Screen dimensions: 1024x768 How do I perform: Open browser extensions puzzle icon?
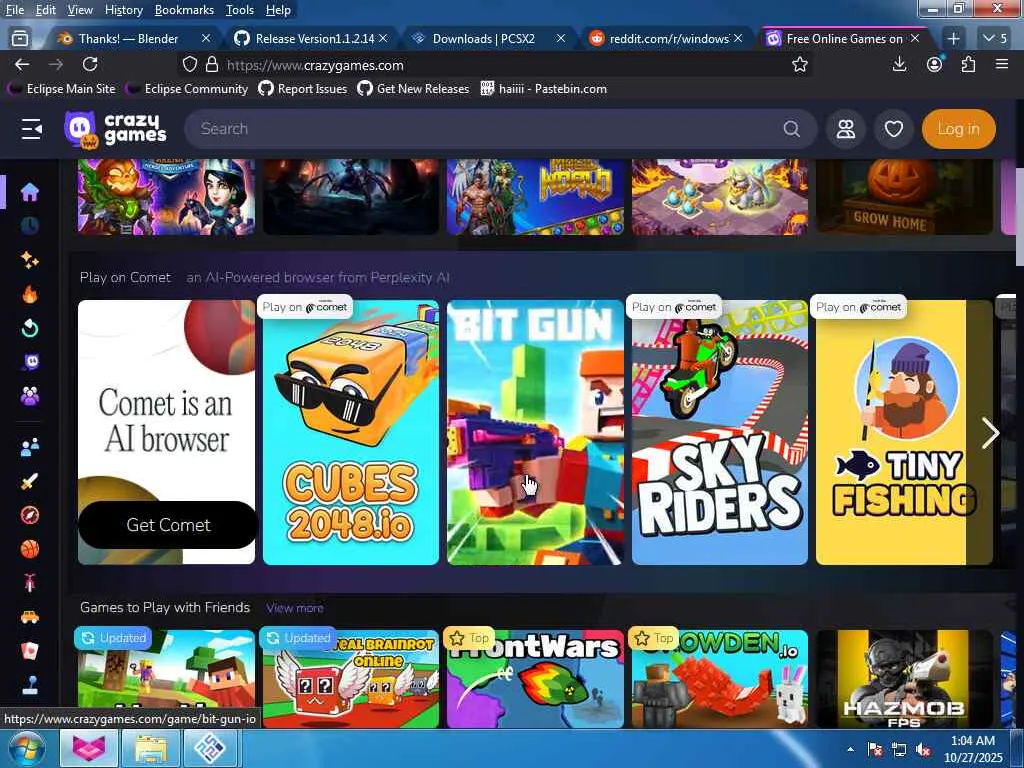click(968, 64)
